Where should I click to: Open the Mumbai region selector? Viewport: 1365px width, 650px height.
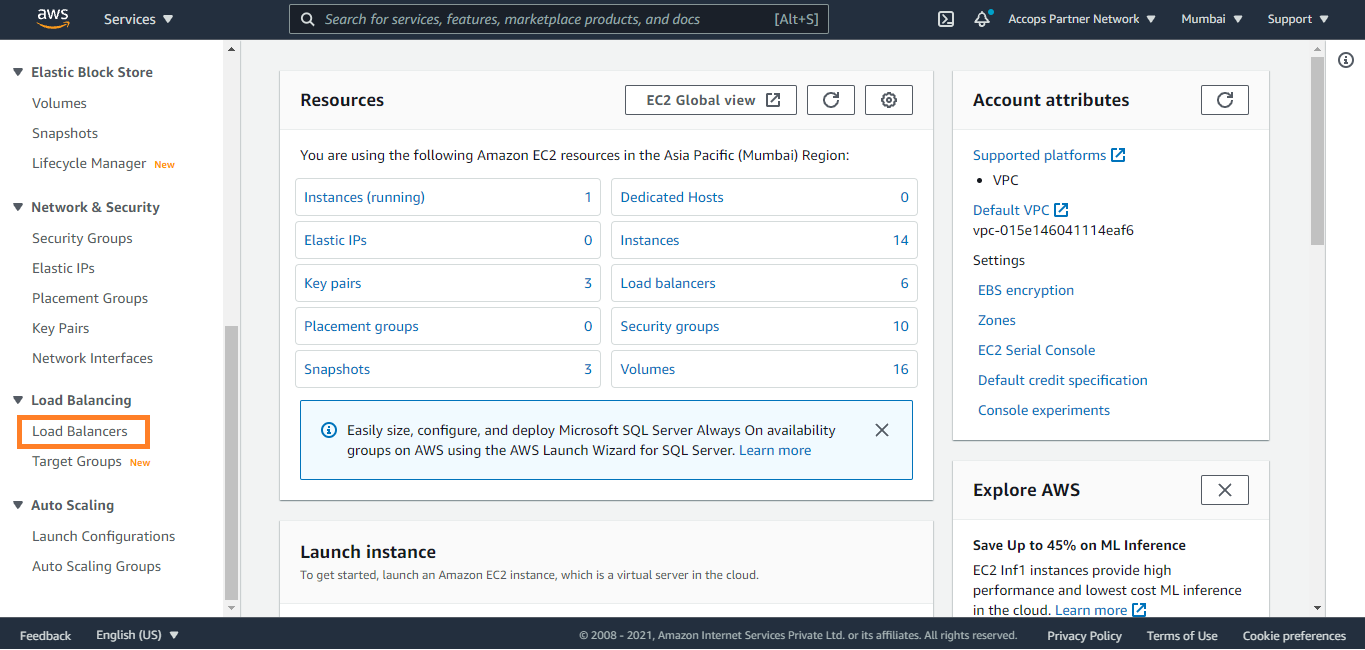tap(1212, 19)
